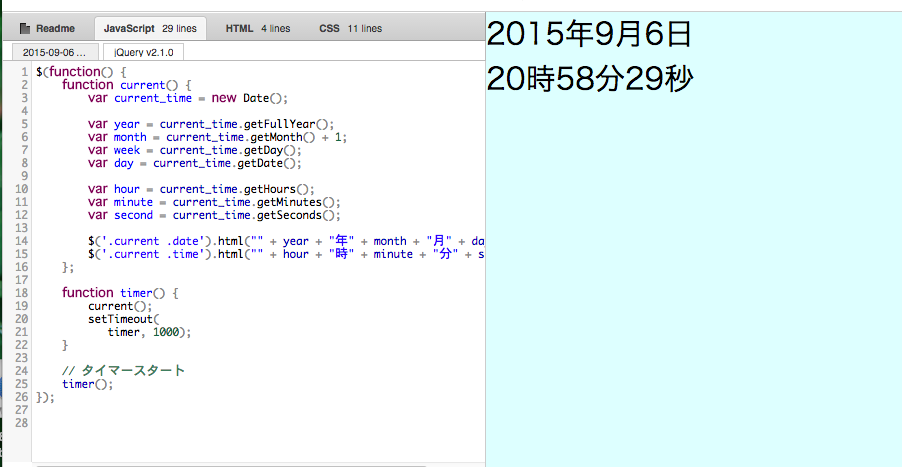902x467 pixels.
Task: Switch to the HTML tab
Action: pos(257,28)
